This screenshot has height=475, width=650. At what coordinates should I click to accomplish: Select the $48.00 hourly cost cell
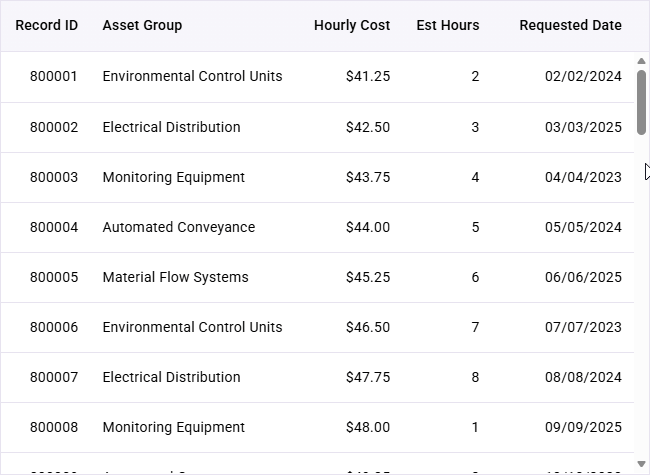pyautogui.click(x=368, y=427)
